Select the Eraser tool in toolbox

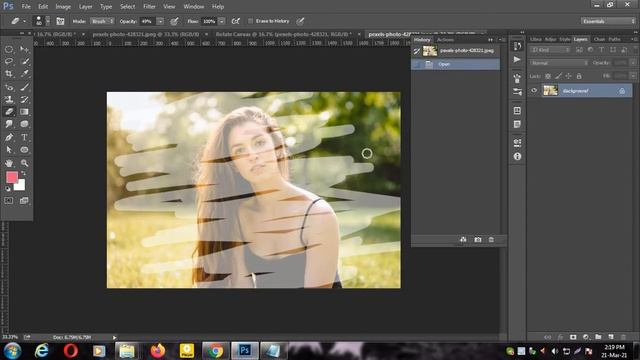point(9,111)
